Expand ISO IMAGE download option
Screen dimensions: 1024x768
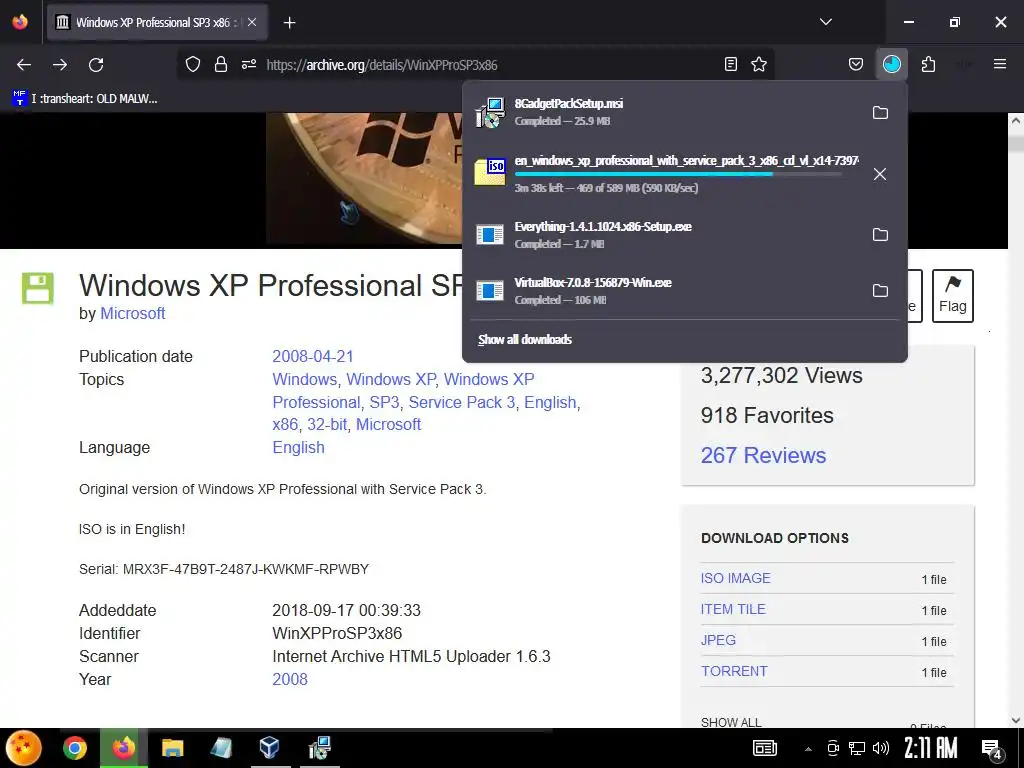click(x=735, y=578)
